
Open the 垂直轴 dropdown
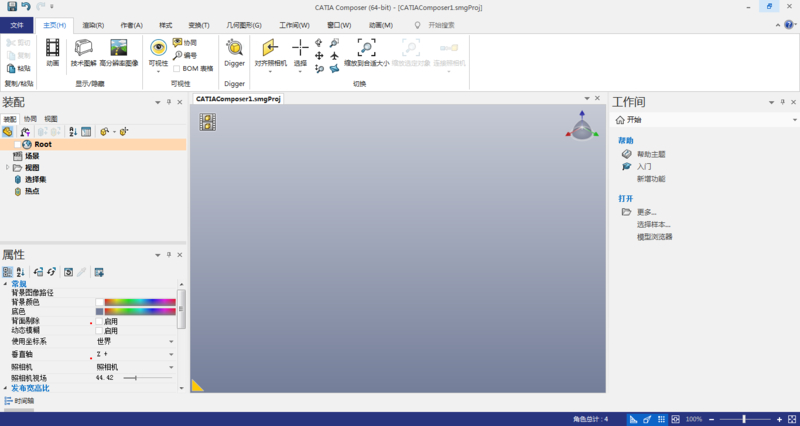click(x=171, y=354)
